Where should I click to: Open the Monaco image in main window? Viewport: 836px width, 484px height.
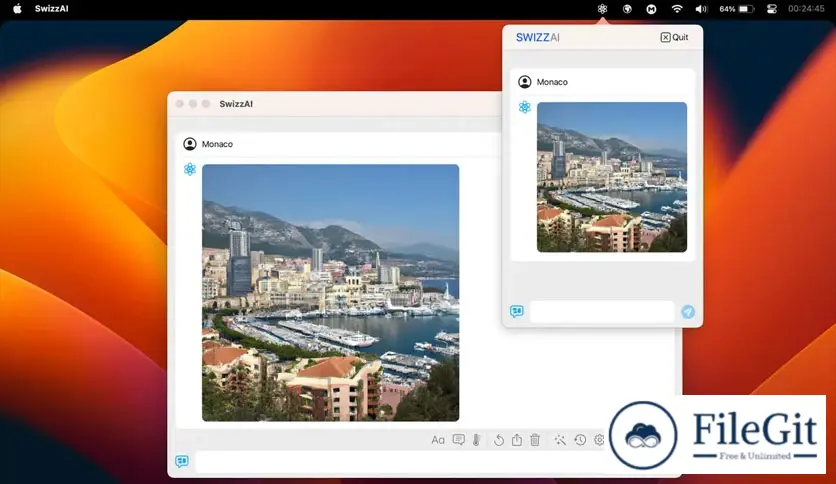click(331, 293)
